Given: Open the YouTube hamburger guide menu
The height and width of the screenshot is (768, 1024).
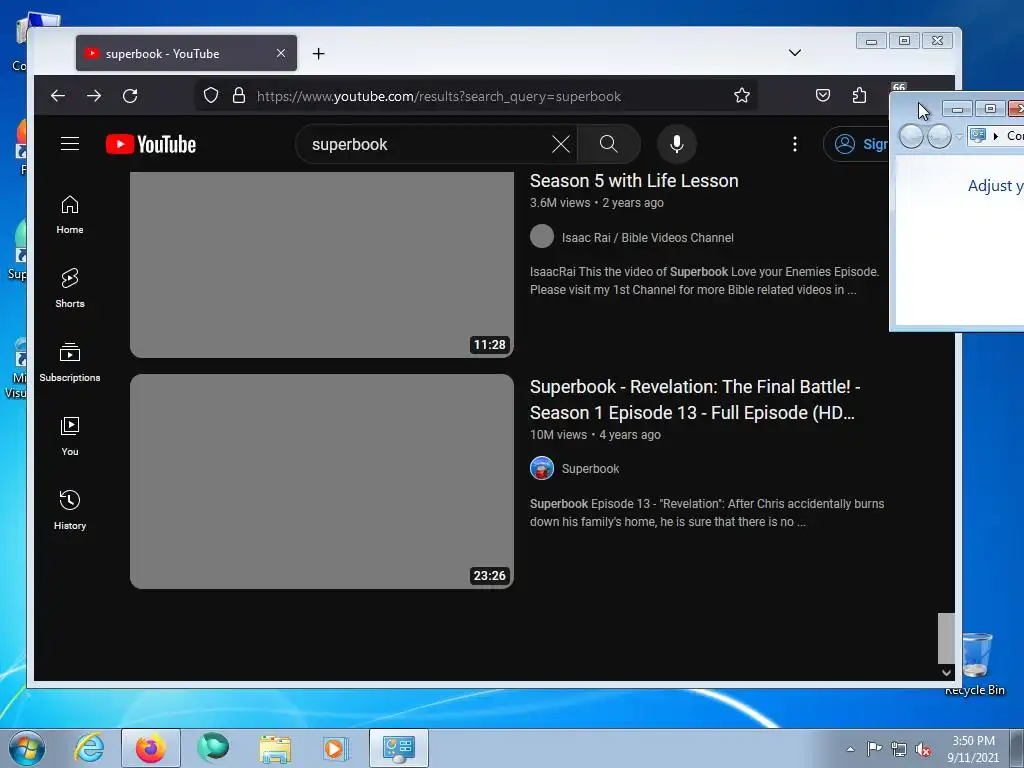Looking at the screenshot, I should point(70,144).
